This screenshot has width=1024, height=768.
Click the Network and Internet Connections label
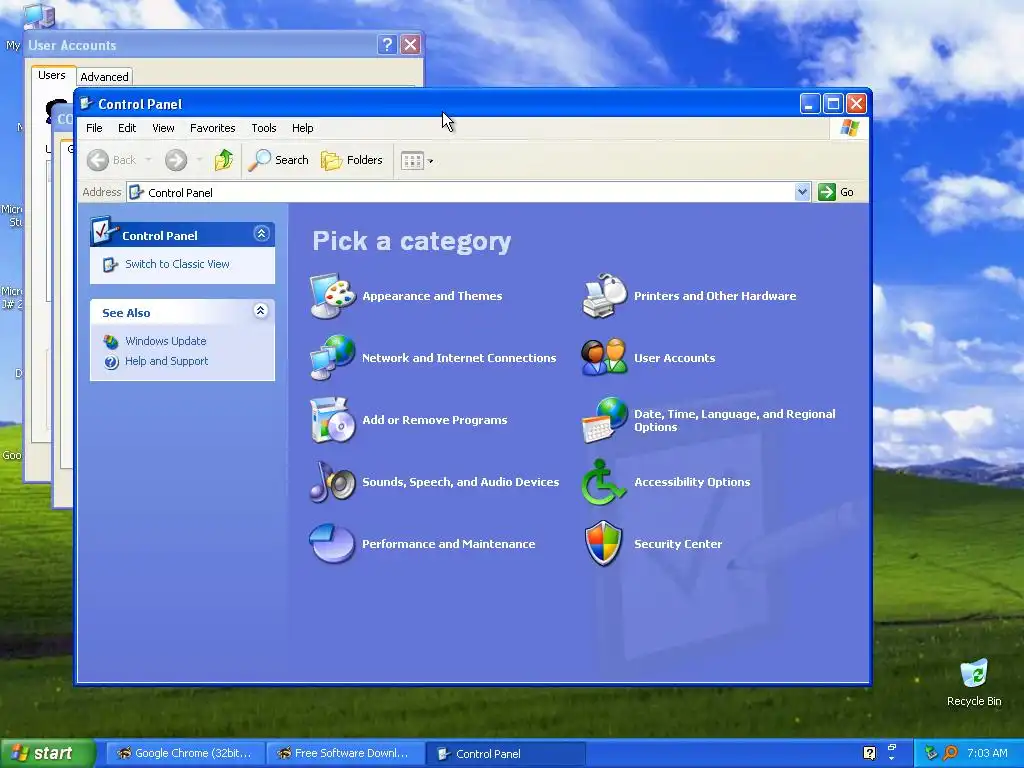[x=458, y=358]
